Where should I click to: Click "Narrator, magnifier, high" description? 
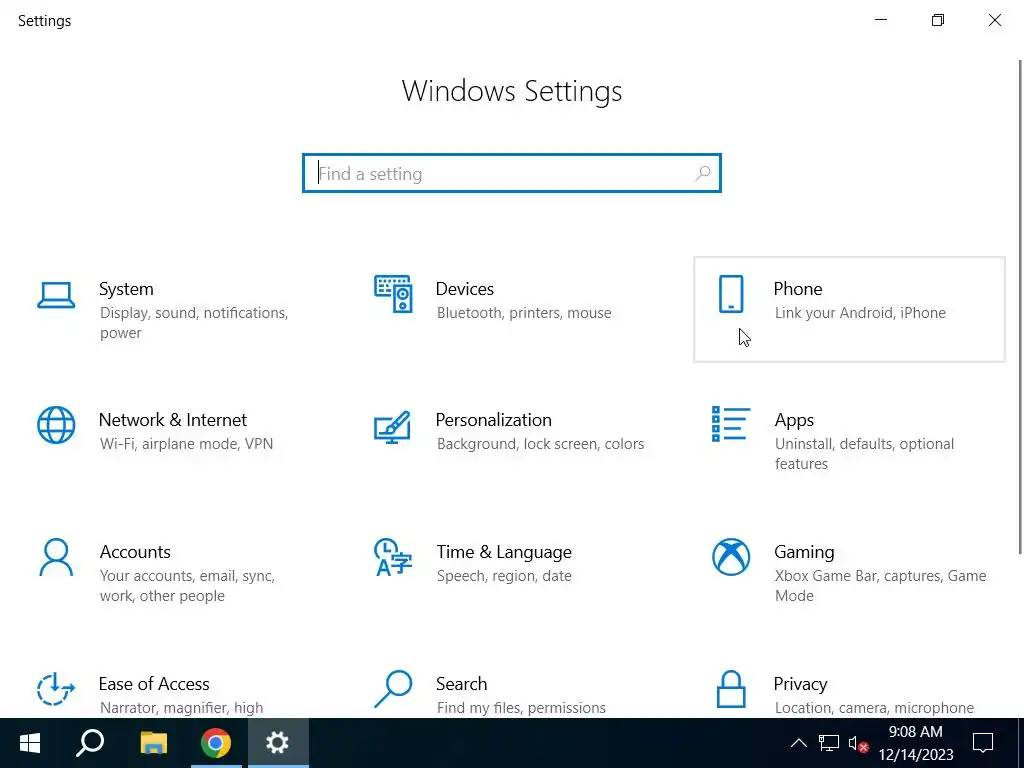182,708
